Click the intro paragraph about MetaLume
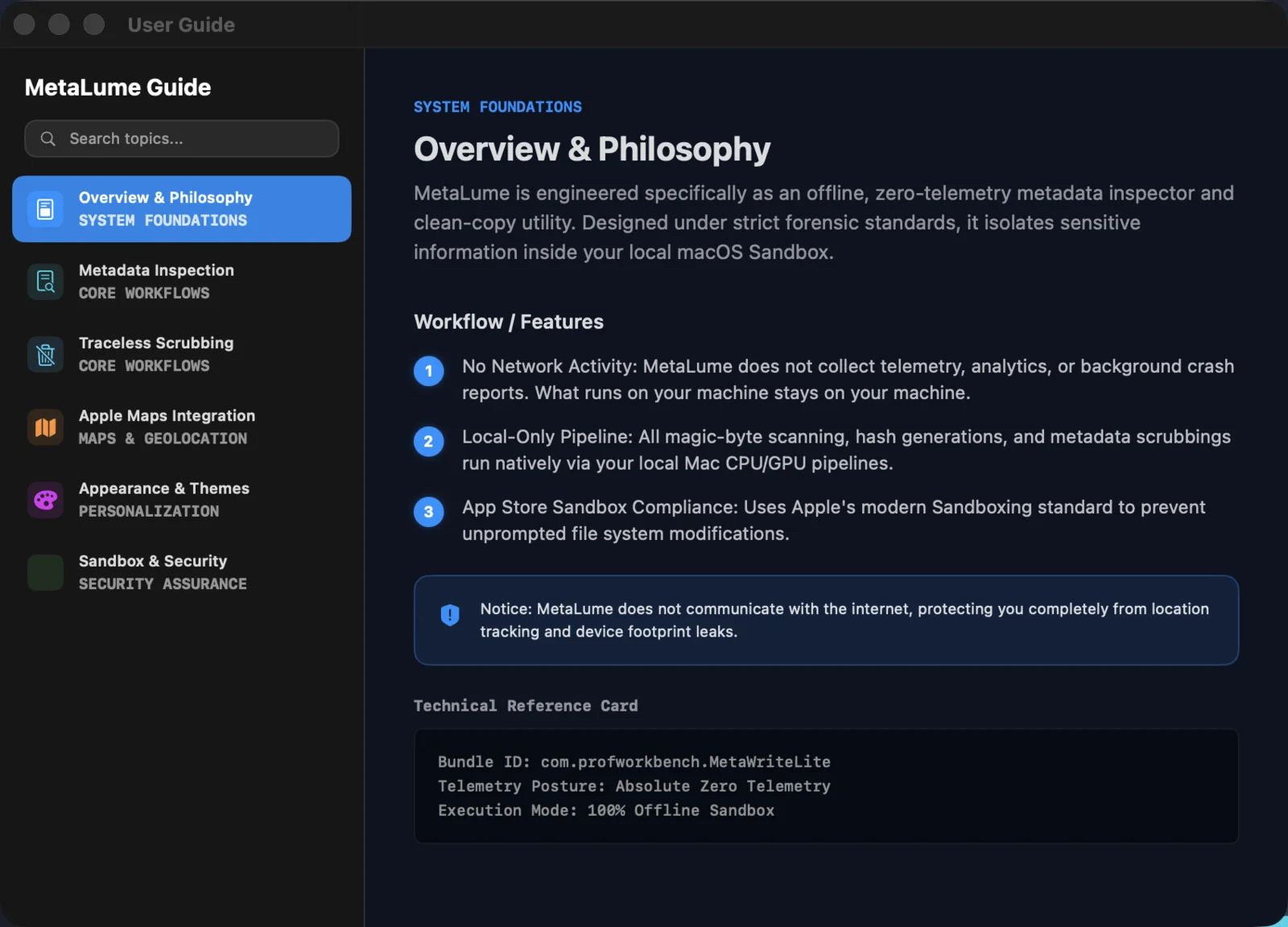Image resolution: width=1288 pixels, height=927 pixels. [824, 223]
